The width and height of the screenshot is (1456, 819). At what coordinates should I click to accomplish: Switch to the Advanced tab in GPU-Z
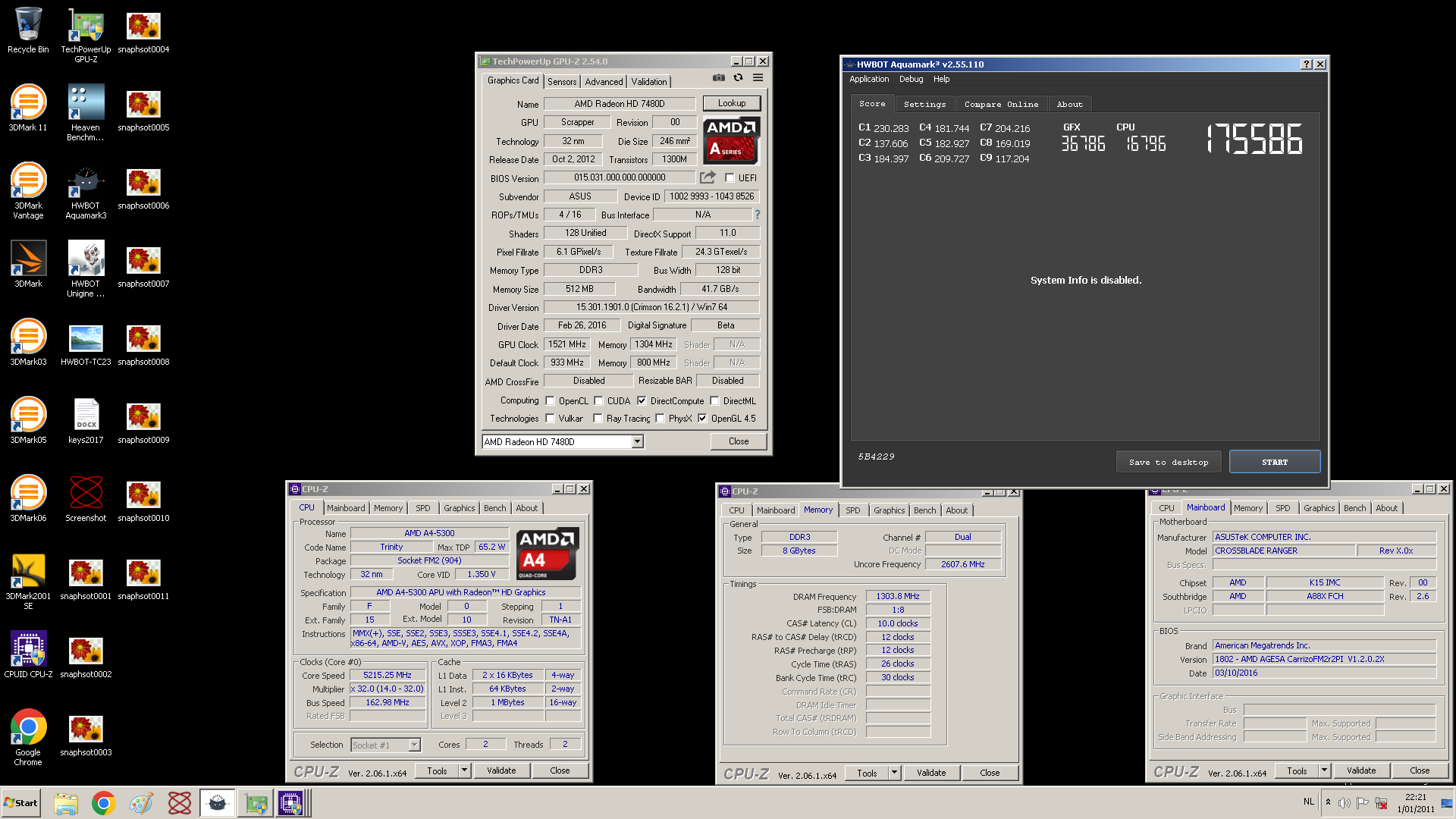[x=604, y=82]
